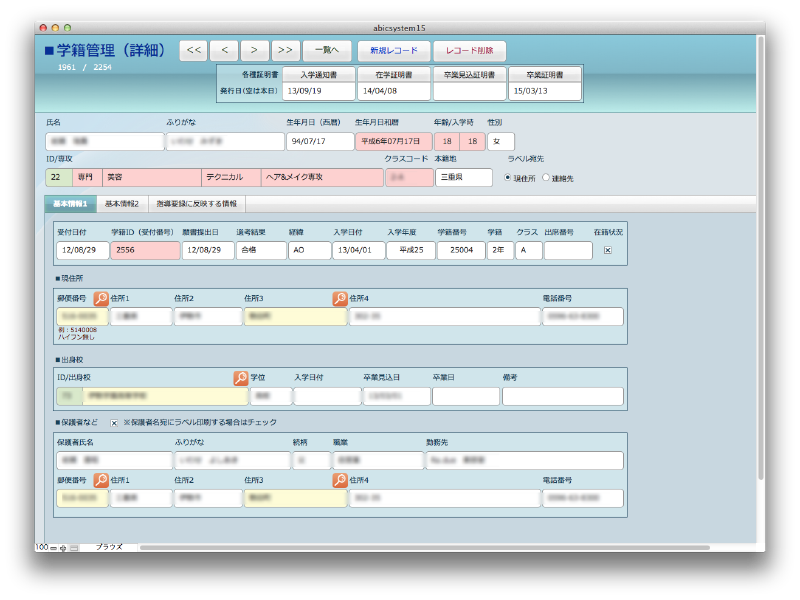This screenshot has height=600, width=800.
Task: Select the 連絡先 radio button
Action: 546,178
